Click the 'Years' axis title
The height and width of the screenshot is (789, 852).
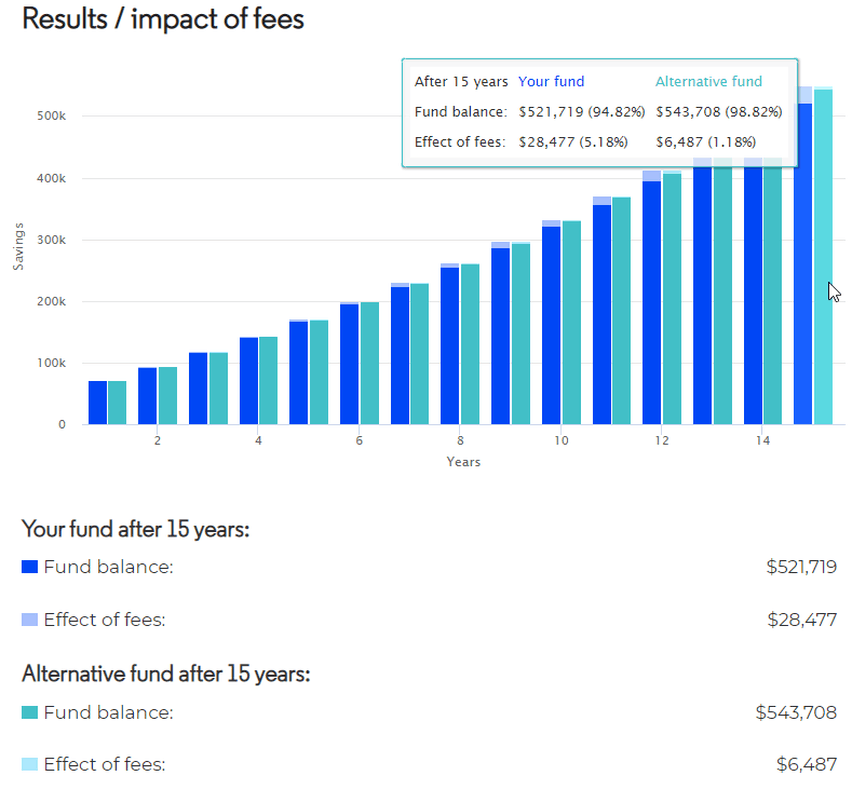click(x=463, y=462)
